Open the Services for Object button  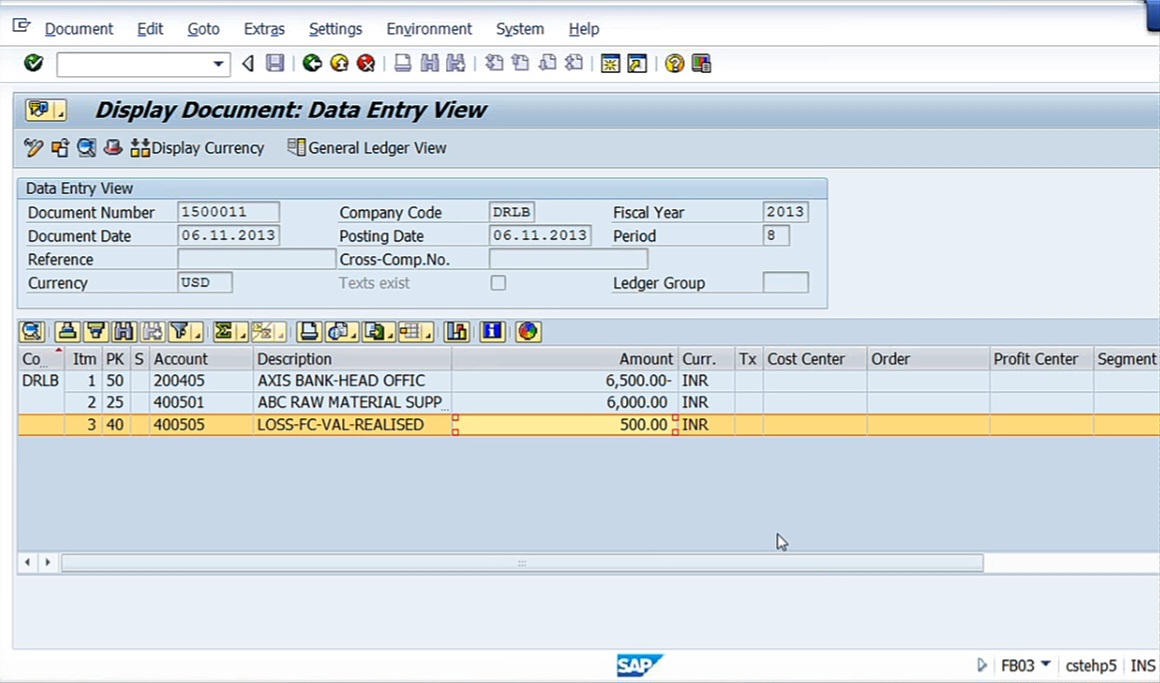[45, 110]
